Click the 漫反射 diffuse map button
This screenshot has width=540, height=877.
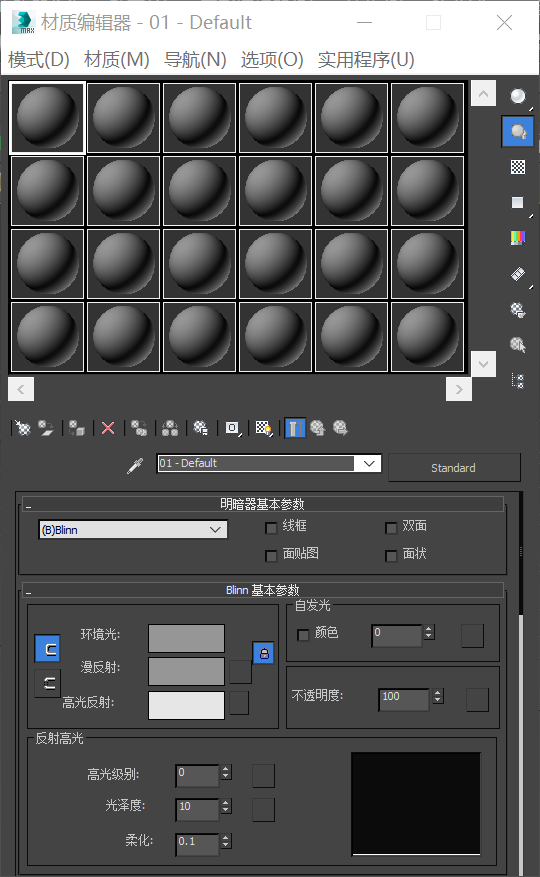241,672
